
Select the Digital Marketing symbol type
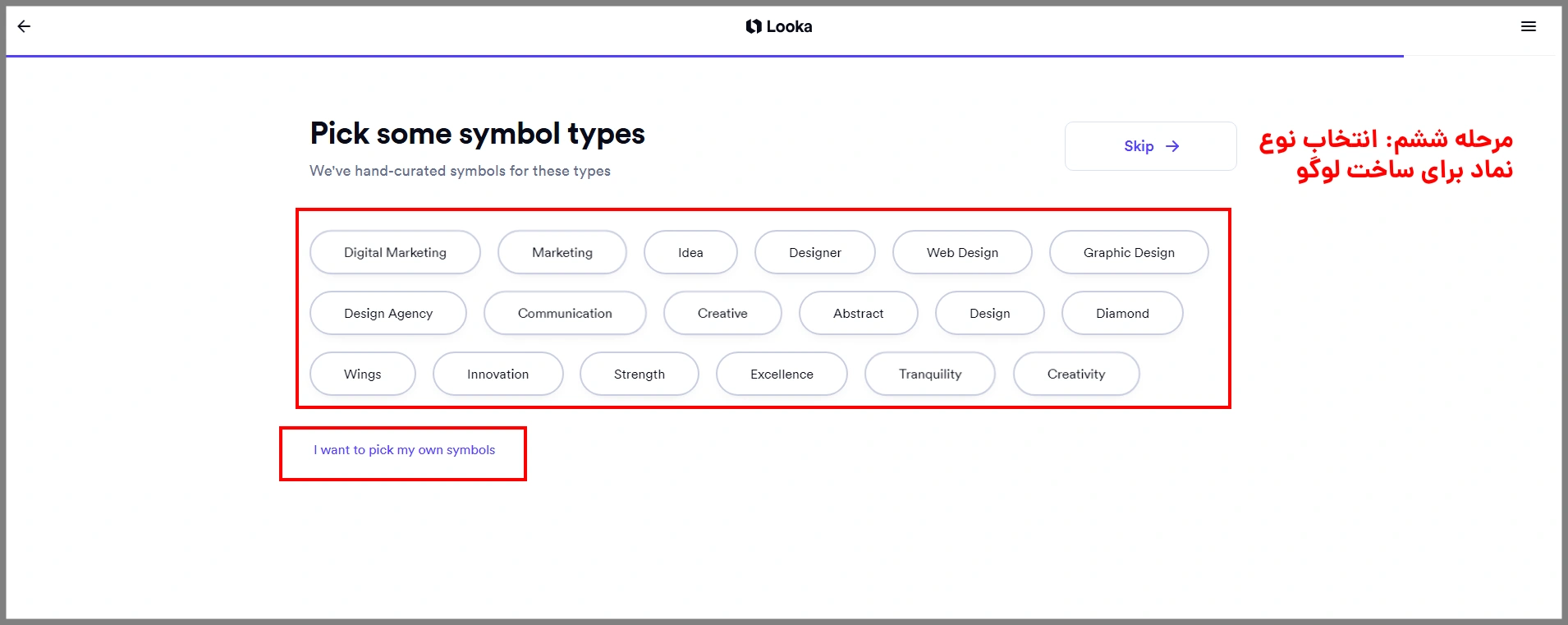pos(395,252)
